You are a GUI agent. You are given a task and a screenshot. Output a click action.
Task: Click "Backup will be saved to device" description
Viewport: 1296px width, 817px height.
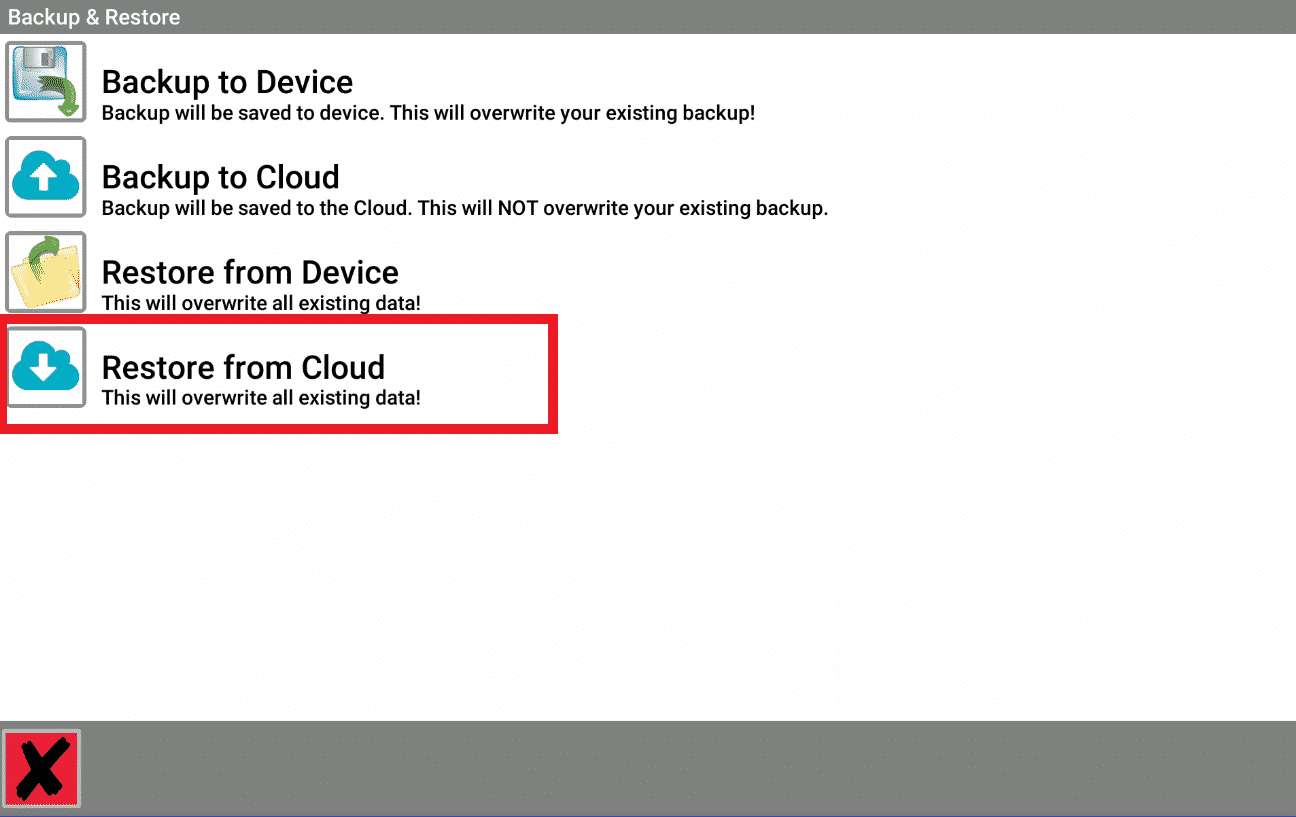point(428,113)
